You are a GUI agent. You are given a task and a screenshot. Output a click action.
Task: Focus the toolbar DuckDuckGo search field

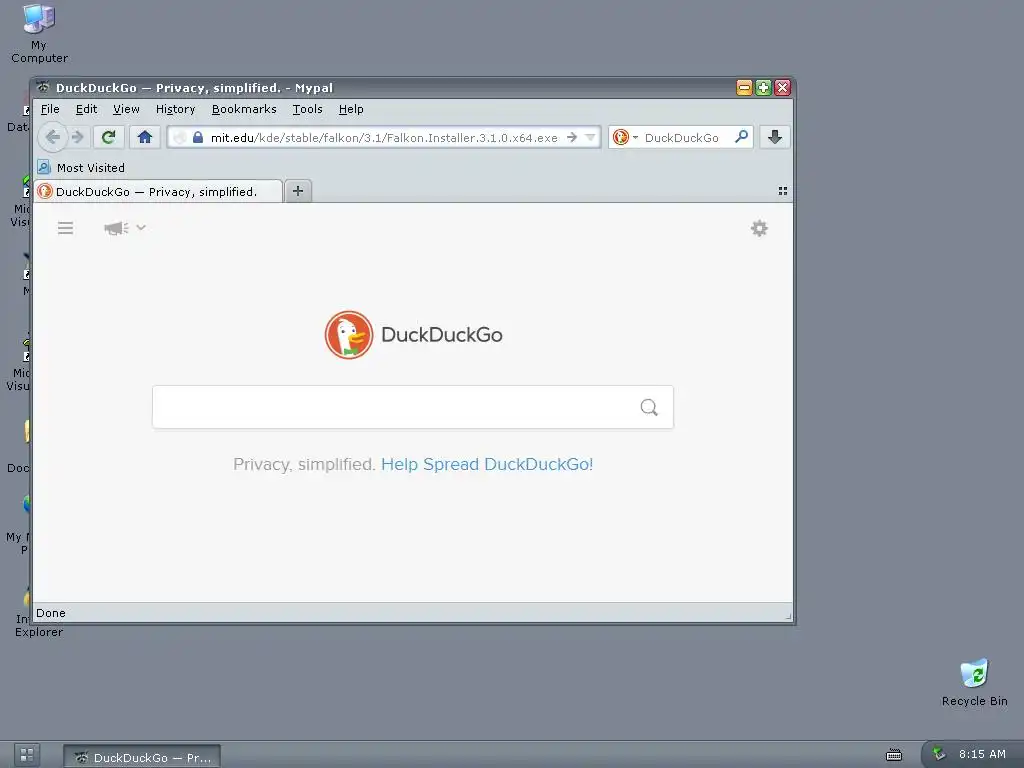pos(682,138)
